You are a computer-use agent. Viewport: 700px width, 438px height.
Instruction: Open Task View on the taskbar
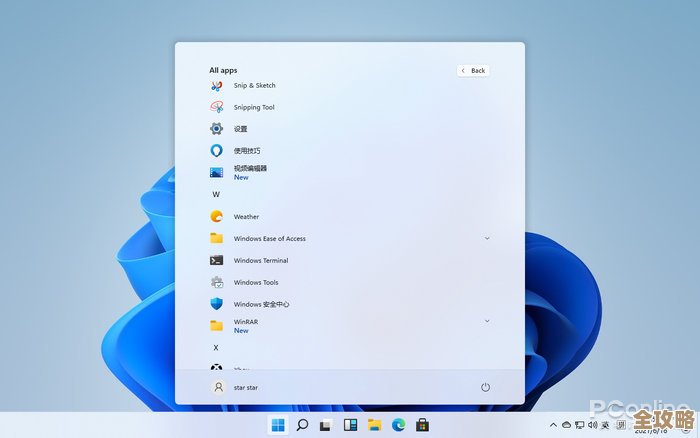click(326, 425)
